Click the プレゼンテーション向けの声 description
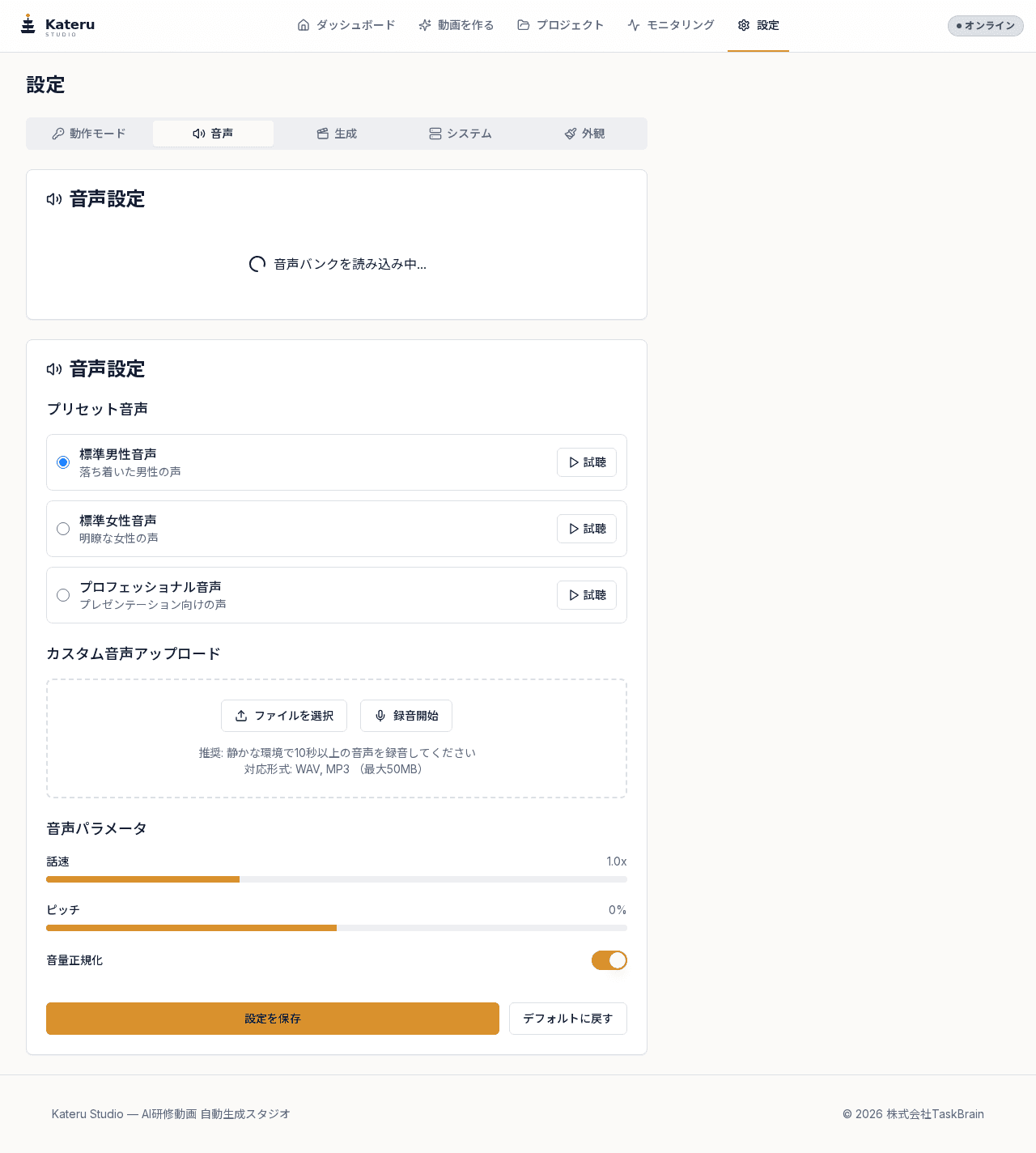The width and height of the screenshot is (1036, 1153). point(153,605)
